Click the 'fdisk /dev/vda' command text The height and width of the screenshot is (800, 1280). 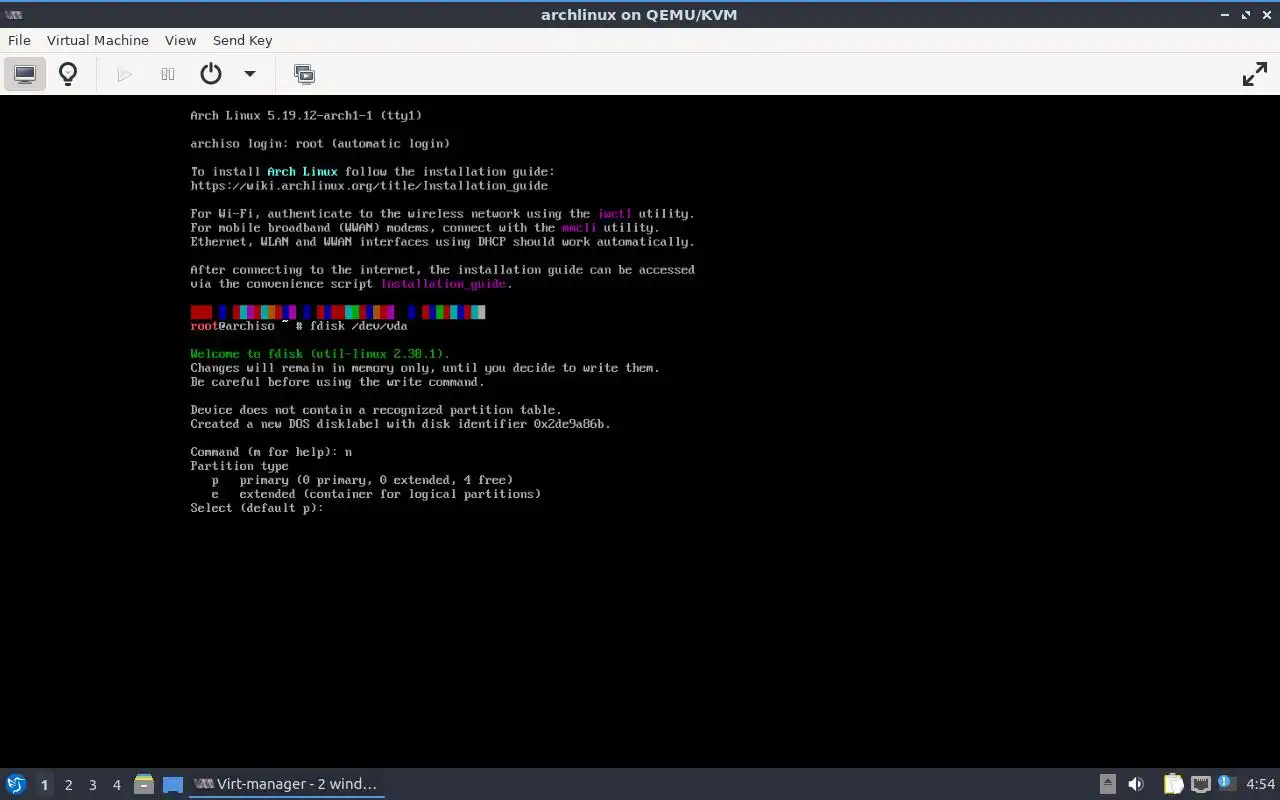coord(358,326)
